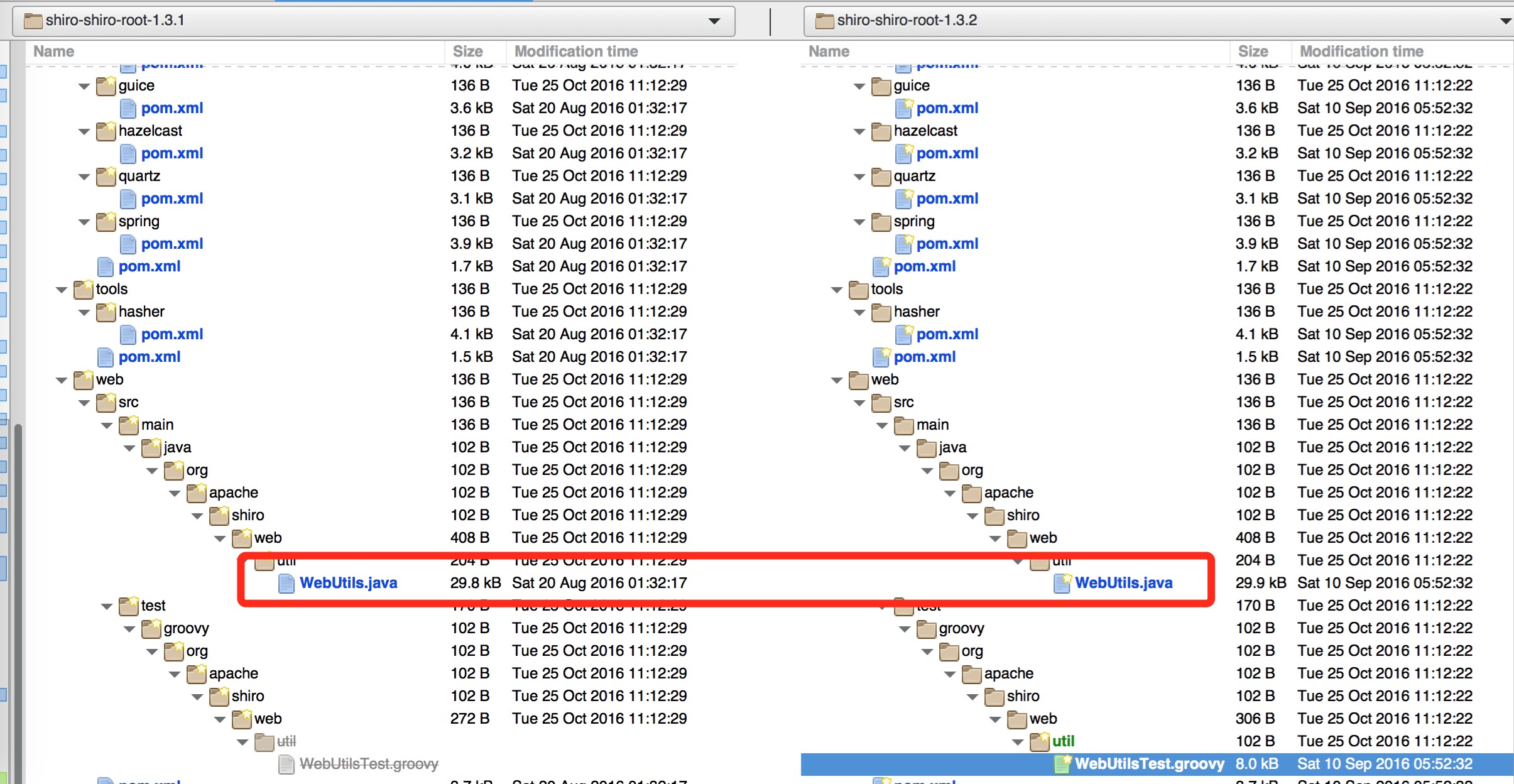This screenshot has width=1514, height=784.
Task: Select WebUtilsTest.groovy row in right pane
Action: point(1157,764)
